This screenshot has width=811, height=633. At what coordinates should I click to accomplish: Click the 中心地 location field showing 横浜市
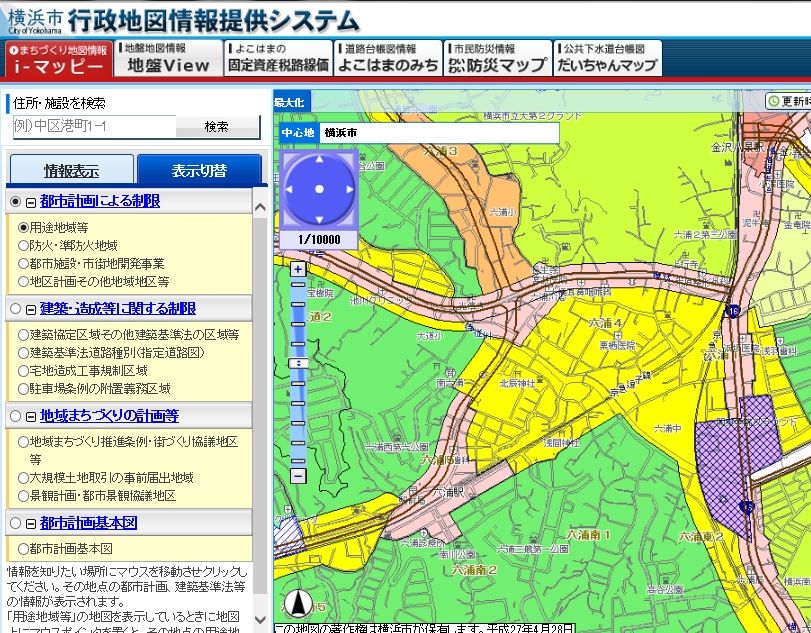pyautogui.click(x=439, y=133)
